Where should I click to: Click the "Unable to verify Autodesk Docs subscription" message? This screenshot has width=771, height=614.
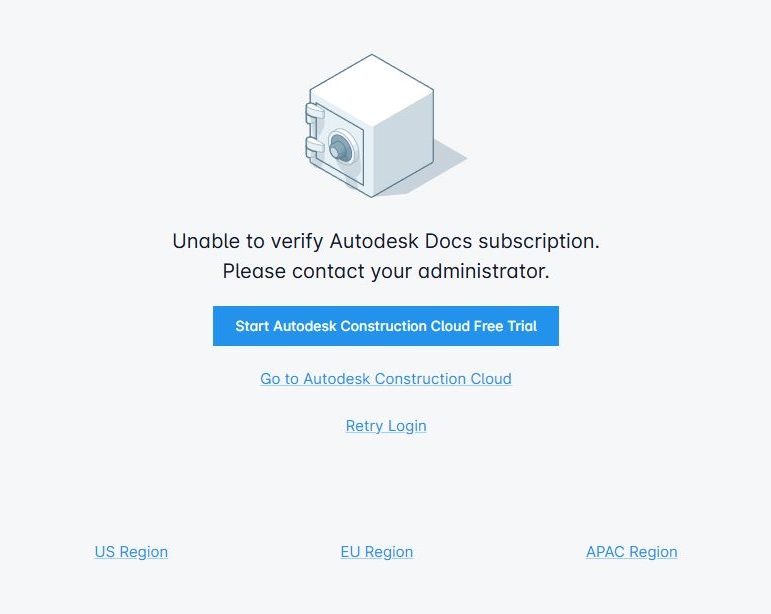pos(386,241)
